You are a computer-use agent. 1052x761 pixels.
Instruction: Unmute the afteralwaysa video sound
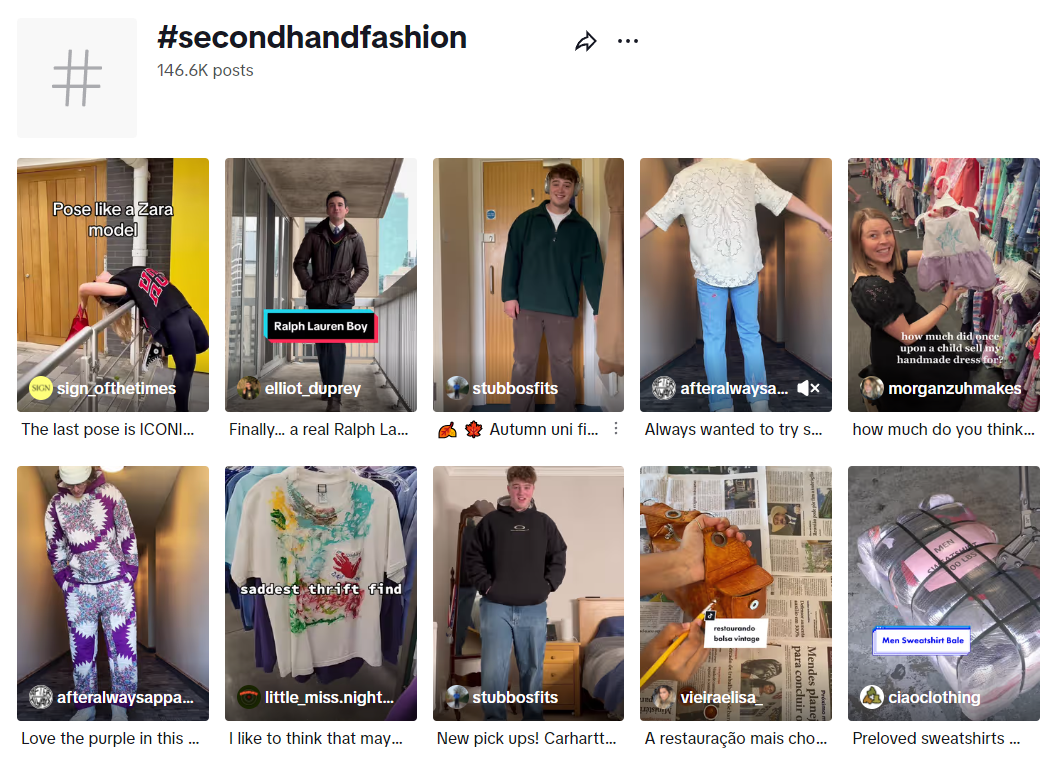coord(808,388)
